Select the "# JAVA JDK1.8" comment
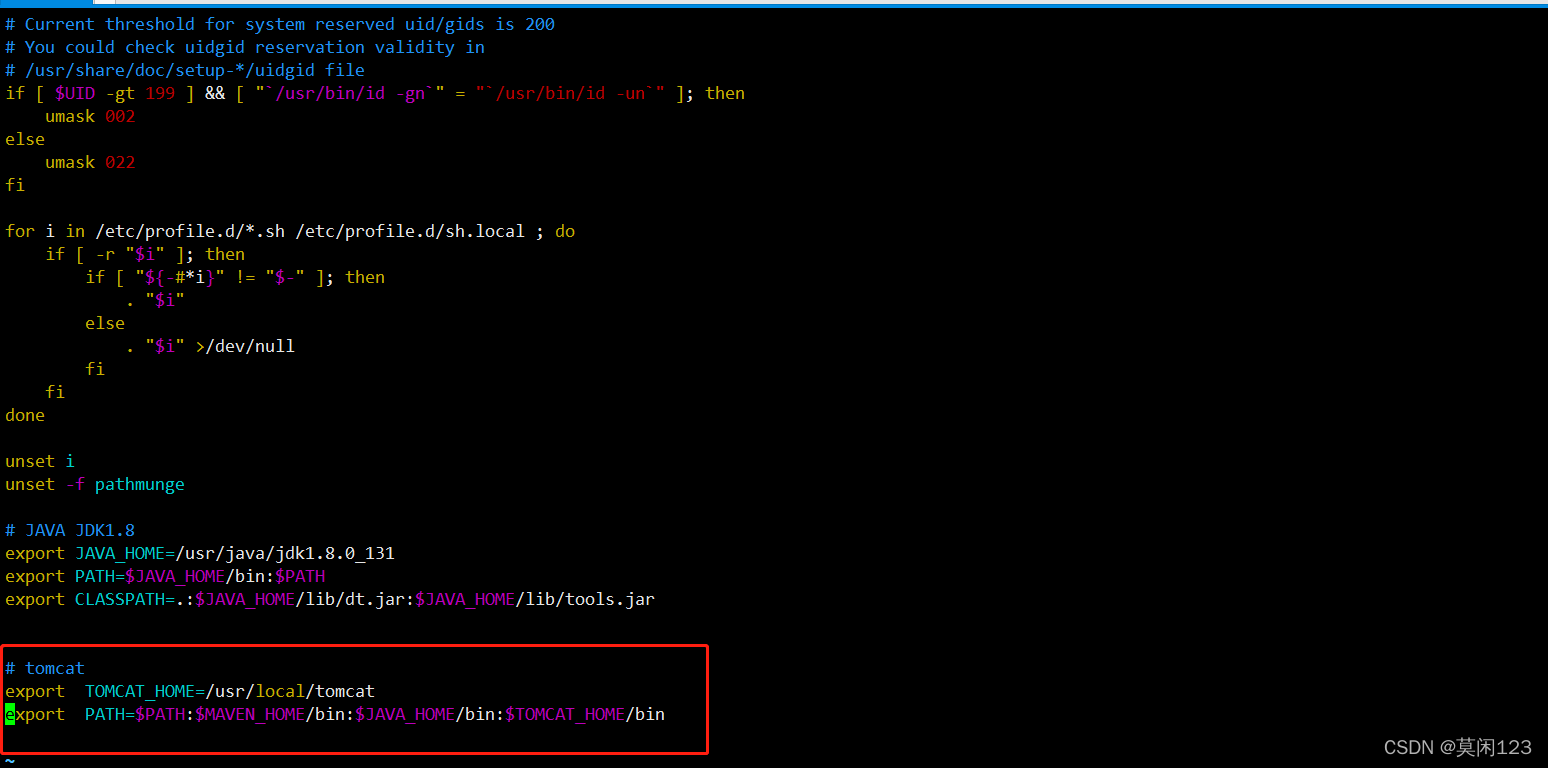The height and width of the screenshot is (768, 1548). pos(70,530)
